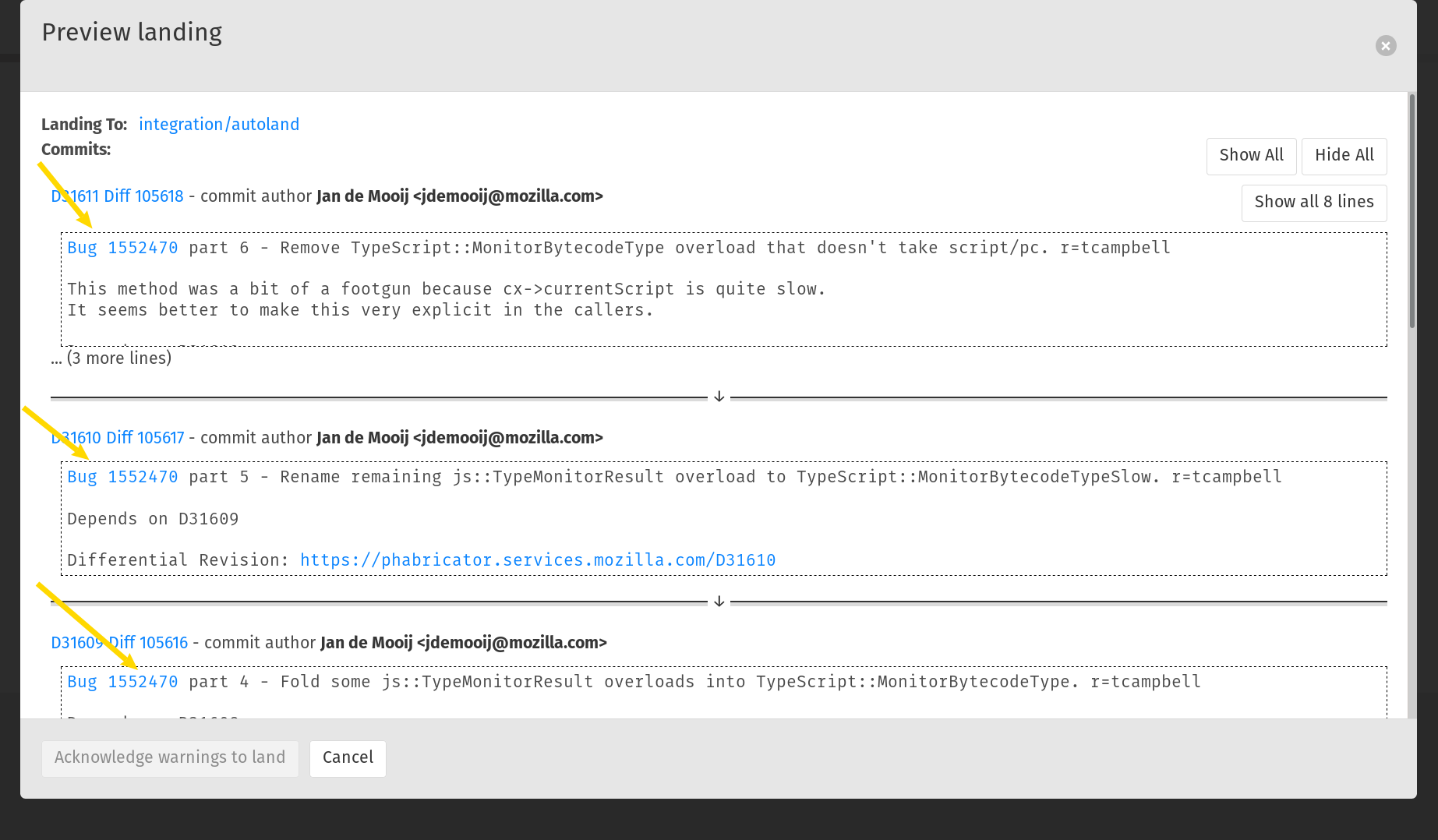The height and width of the screenshot is (840, 1438).
Task: Close the Preview landing dialog
Action: [1385, 46]
